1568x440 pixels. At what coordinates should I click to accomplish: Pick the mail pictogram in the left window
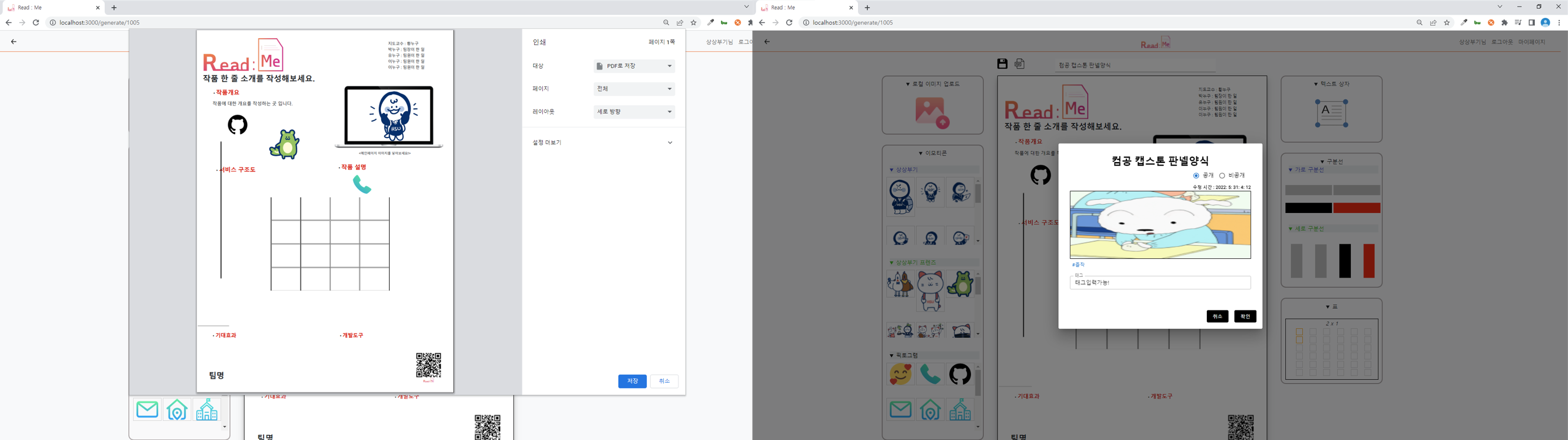pyautogui.click(x=147, y=410)
